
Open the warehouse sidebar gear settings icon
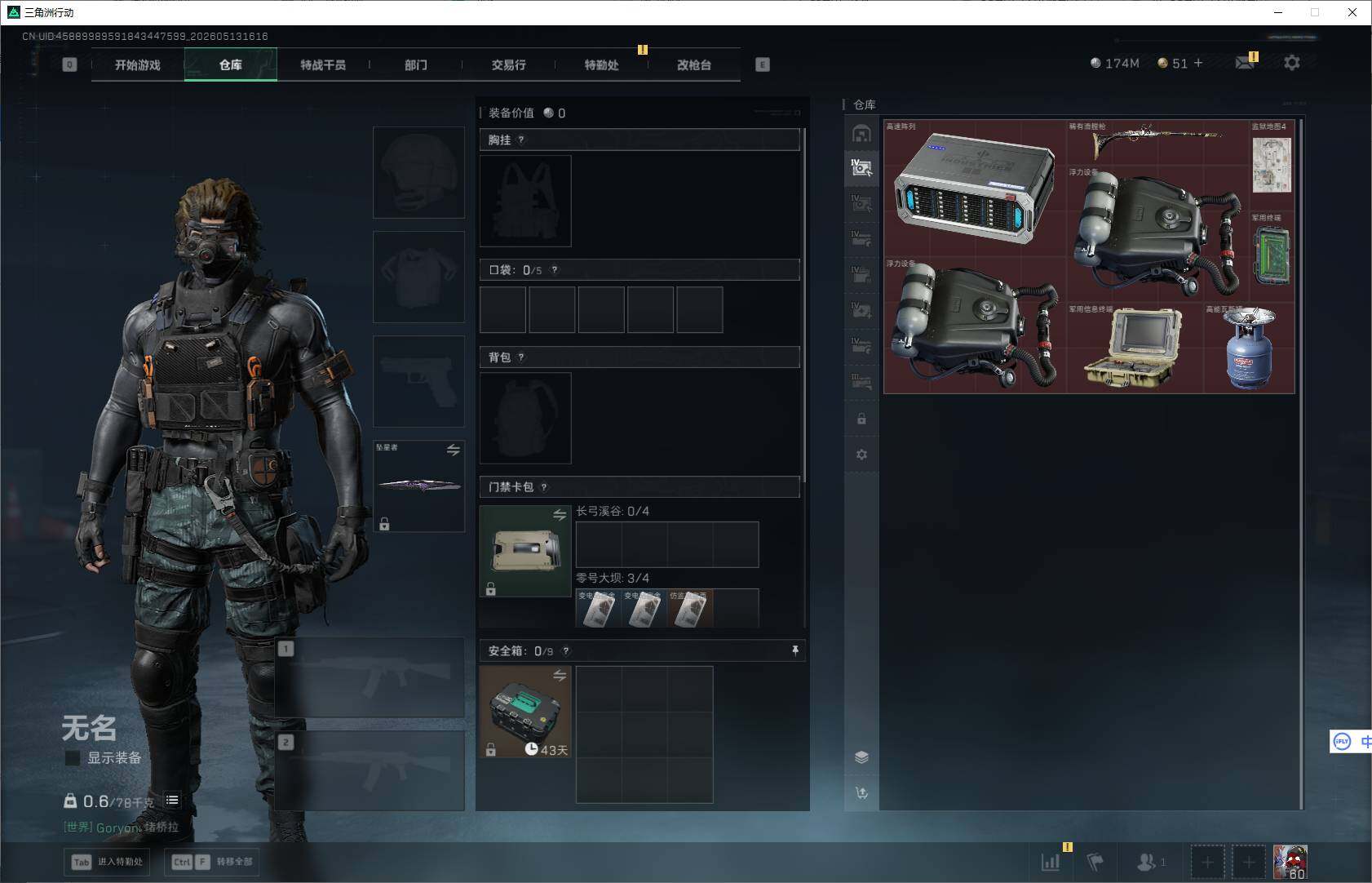pyautogui.click(x=861, y=455)
